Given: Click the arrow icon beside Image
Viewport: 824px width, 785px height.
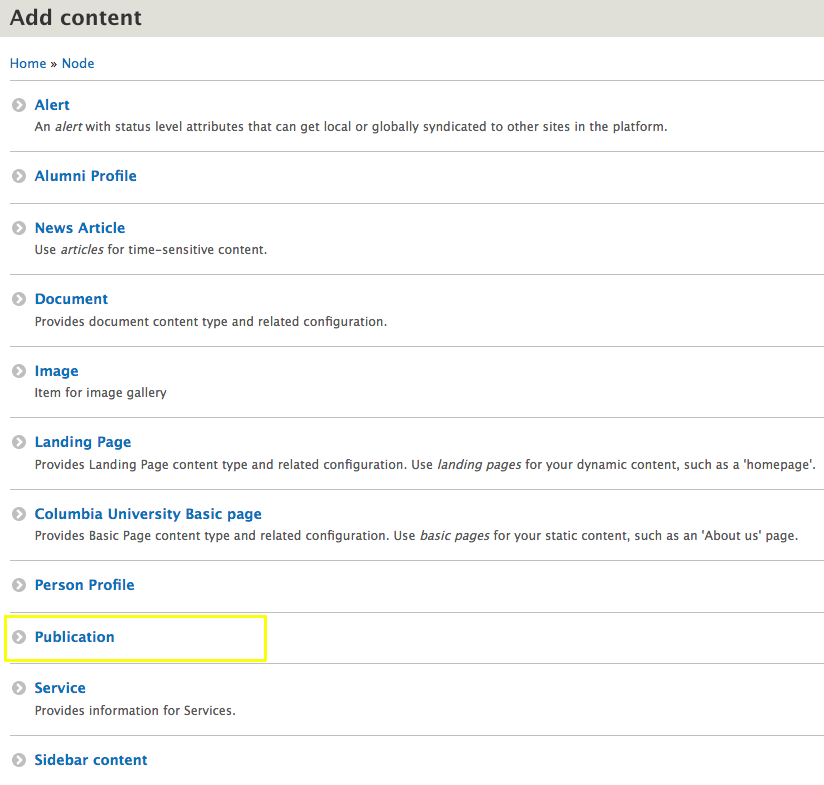Looking at the screenshot, I should pyautogui.click(x=18, y=370).
